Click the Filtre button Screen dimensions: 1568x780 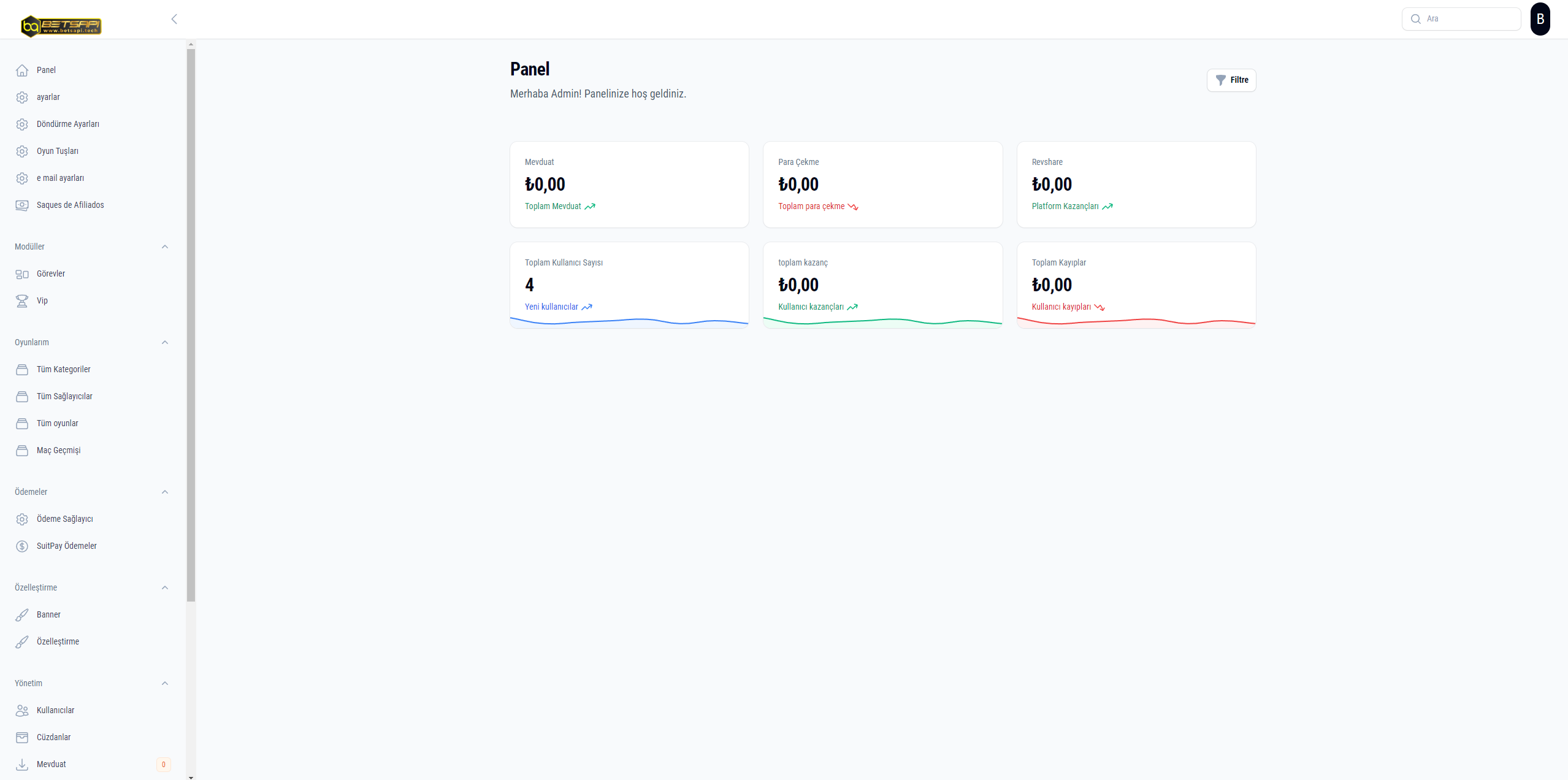pyautogui.click(x=1231, y=80)
